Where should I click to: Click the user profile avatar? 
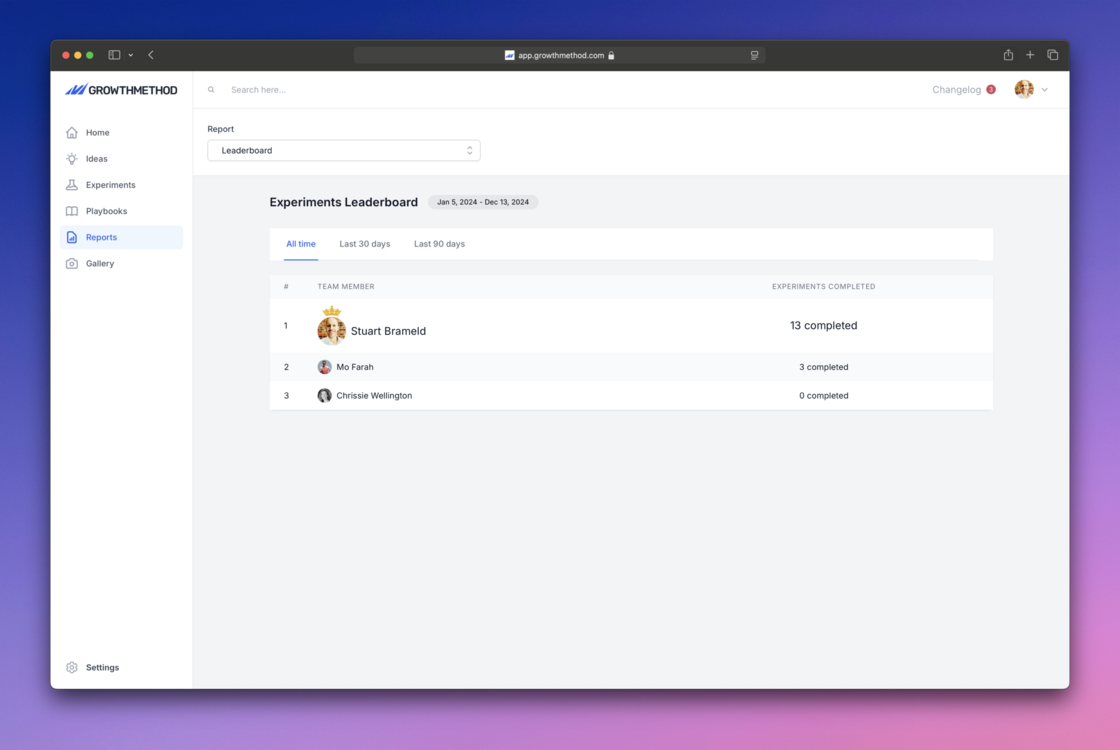pyautogui.click(x=1024, y=89)
